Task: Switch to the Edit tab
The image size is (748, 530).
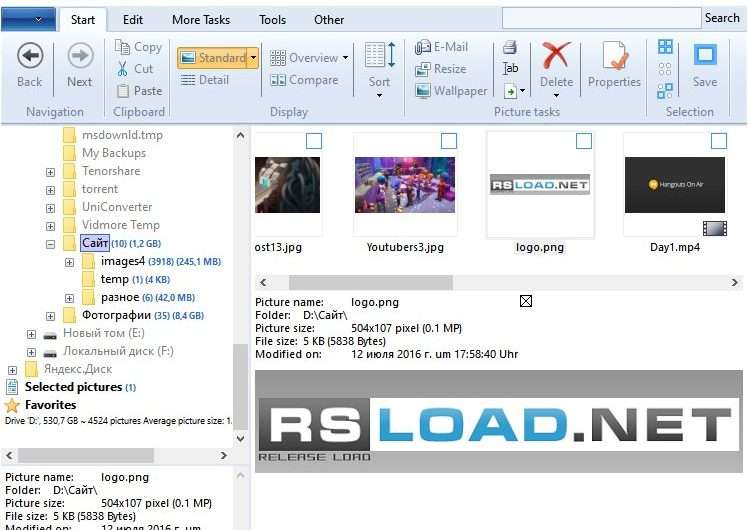Action: coord(133,20)
